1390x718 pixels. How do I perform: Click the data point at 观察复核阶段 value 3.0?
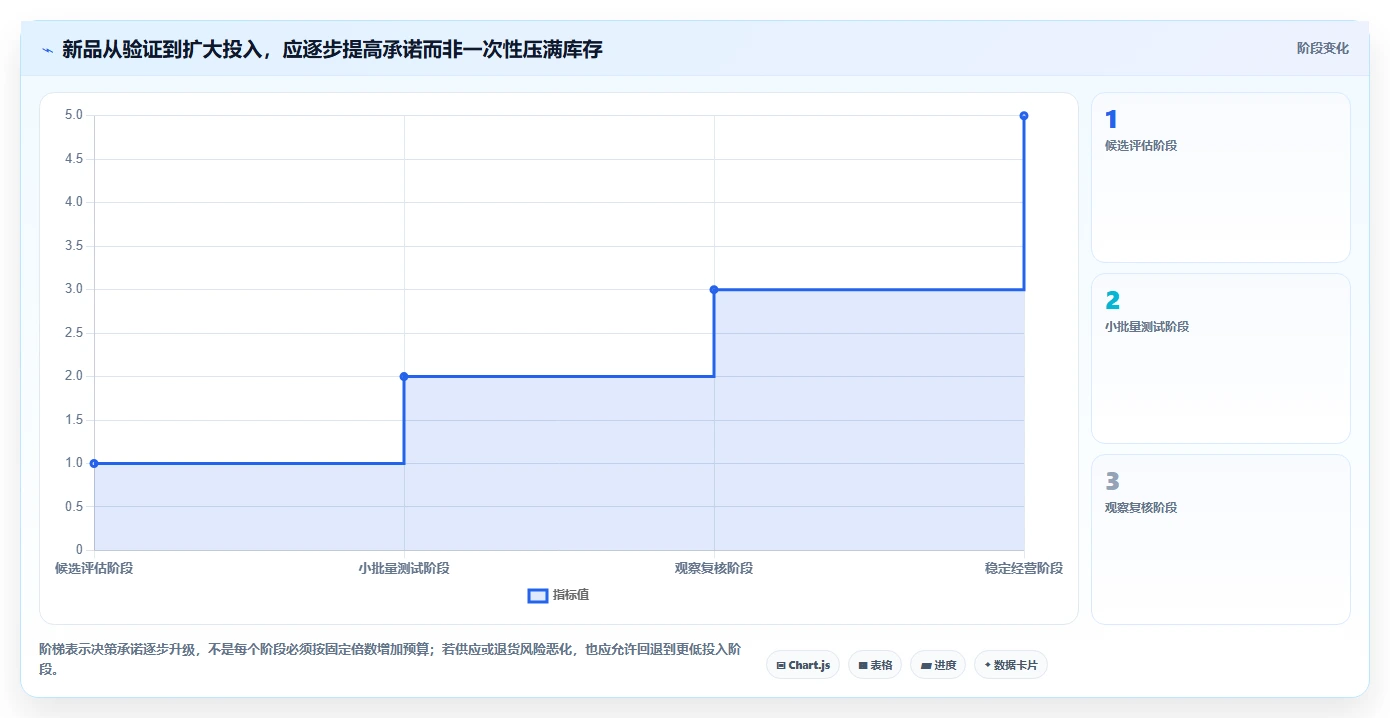[x=714, y=289]
